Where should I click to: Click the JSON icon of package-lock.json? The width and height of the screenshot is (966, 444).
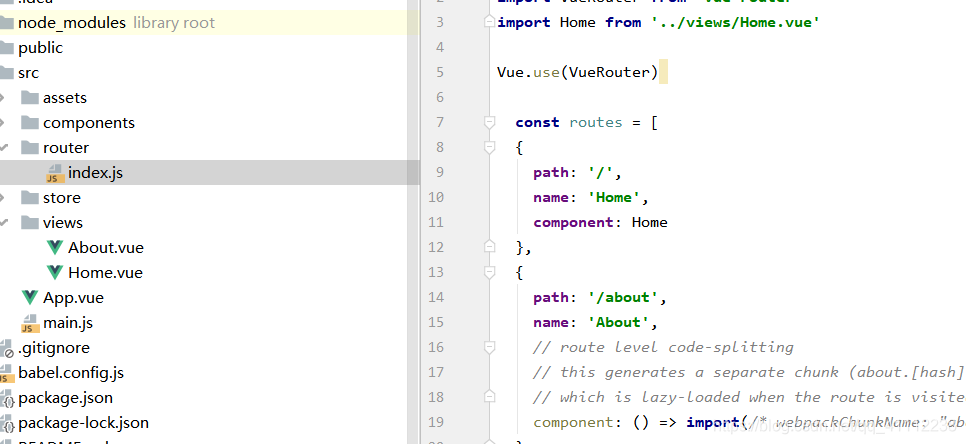pos(7,424)
